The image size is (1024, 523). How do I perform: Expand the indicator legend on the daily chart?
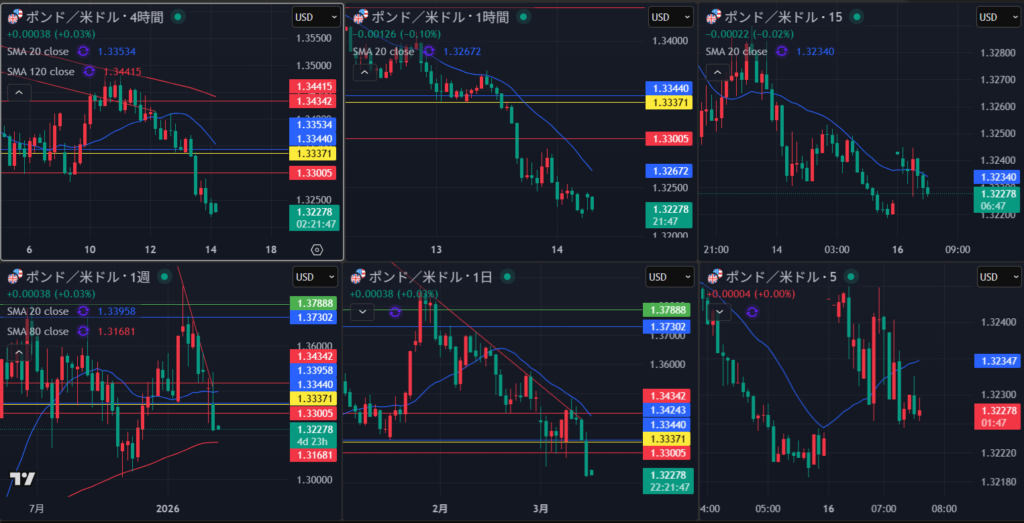[360, 312]
